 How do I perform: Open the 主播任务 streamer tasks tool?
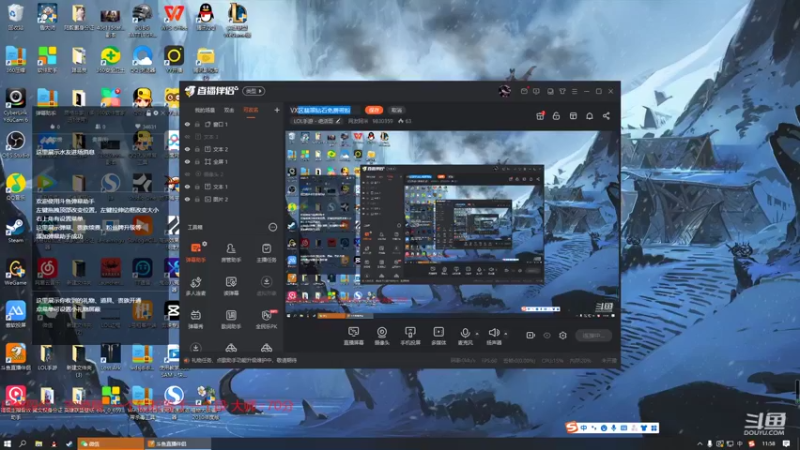point(266,253)
